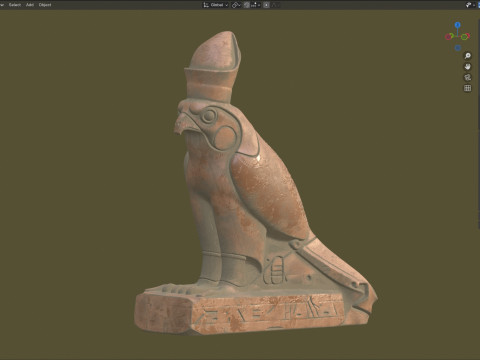Click the pan view hand icon
The width and height of the screenshot is (480, 360).
pyautogui.click(x=468, y=66)
